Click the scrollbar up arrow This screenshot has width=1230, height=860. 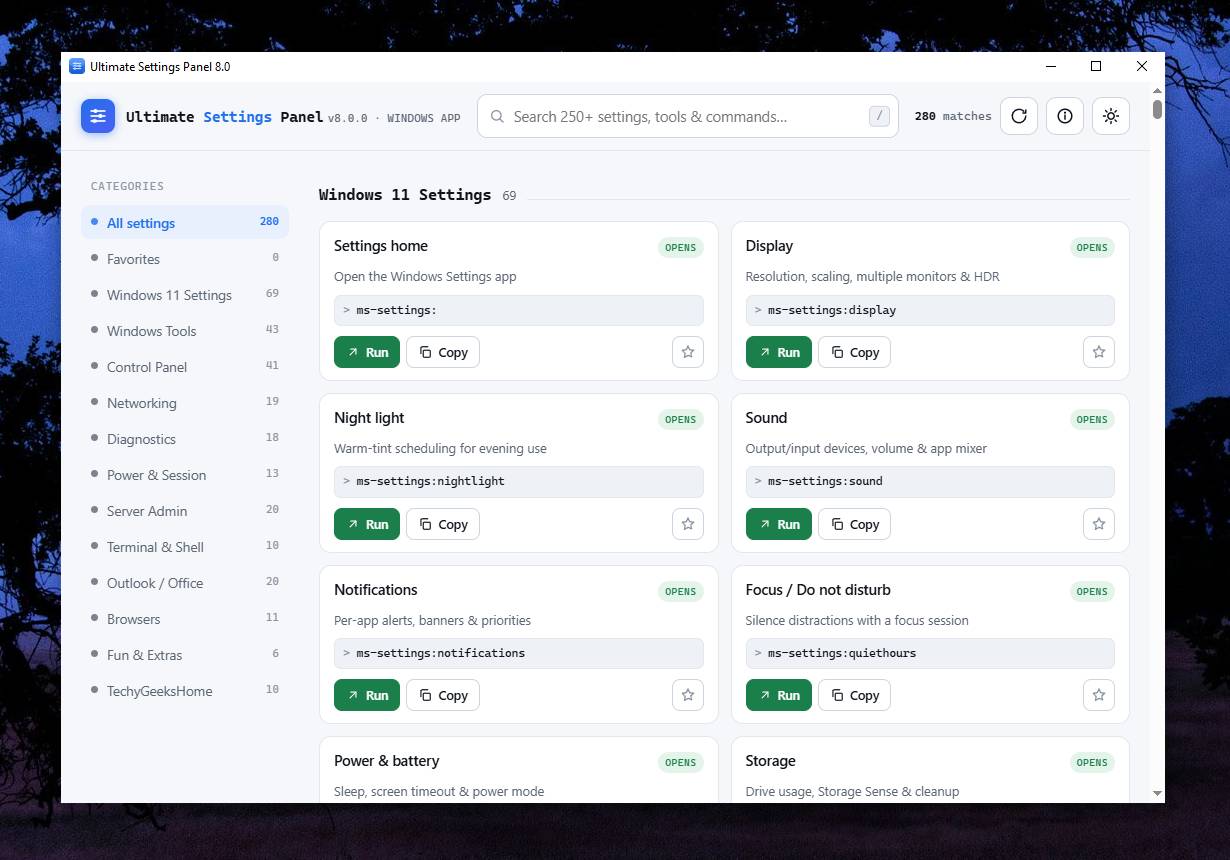point(1157,90)
